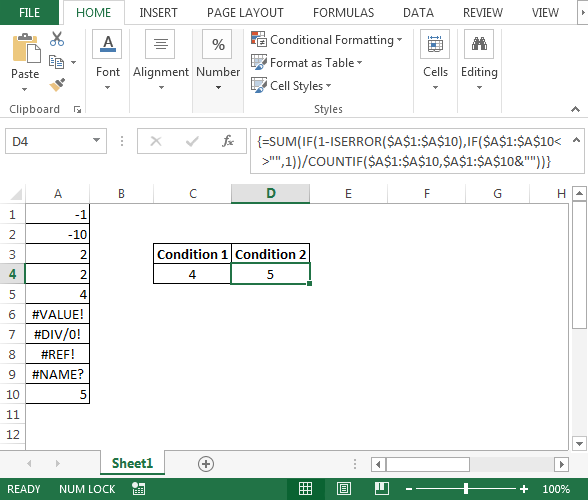This screenshot has width=588, height=500.
Task: Switch to Page Layout view button
Action: 344,489
